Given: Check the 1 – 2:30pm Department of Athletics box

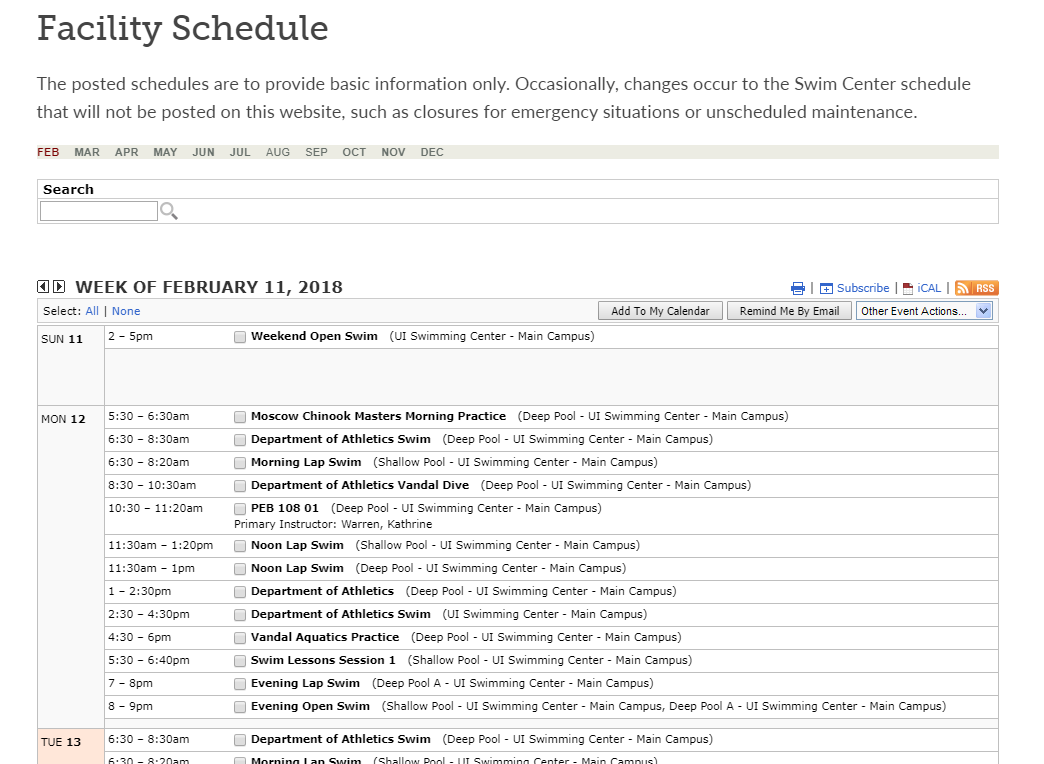Looking at the screenshot, I should [x=240, y=592].
